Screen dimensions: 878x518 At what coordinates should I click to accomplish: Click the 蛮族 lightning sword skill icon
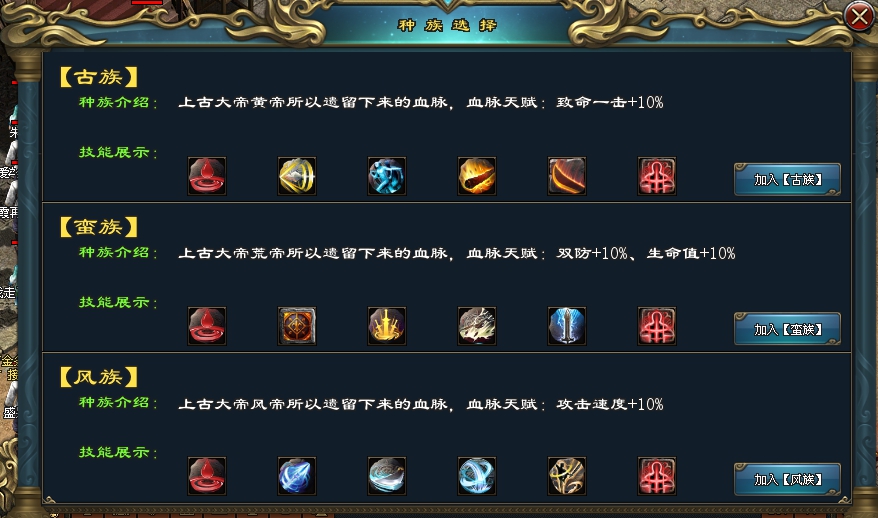[567, 326]
